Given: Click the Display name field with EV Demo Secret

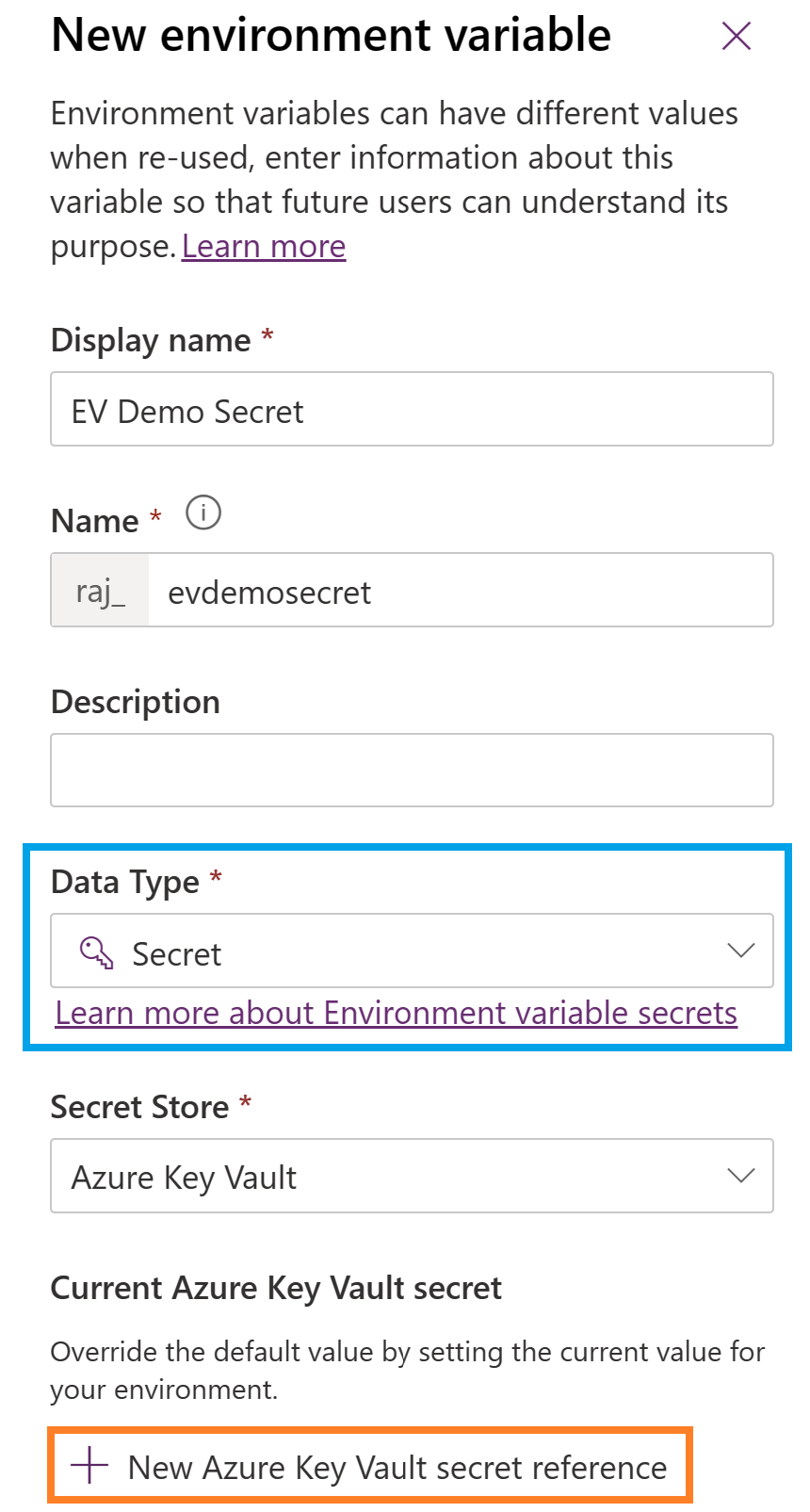Looking at the screenshot, I should [412, 410].
